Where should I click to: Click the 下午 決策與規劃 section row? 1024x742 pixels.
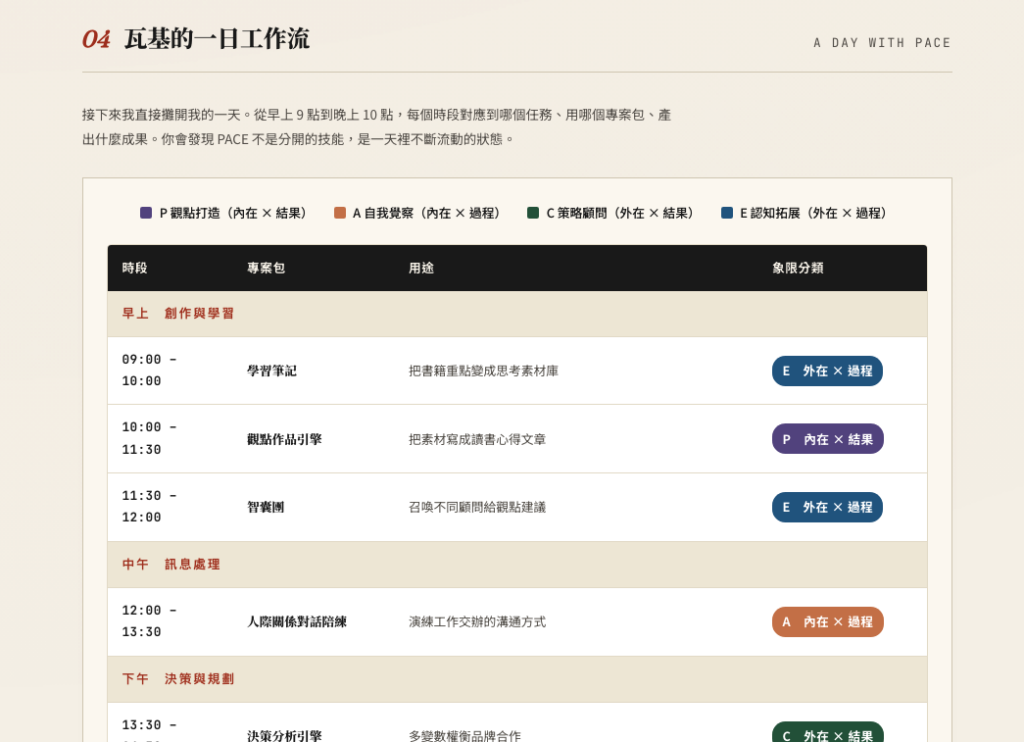coord(517,679)
